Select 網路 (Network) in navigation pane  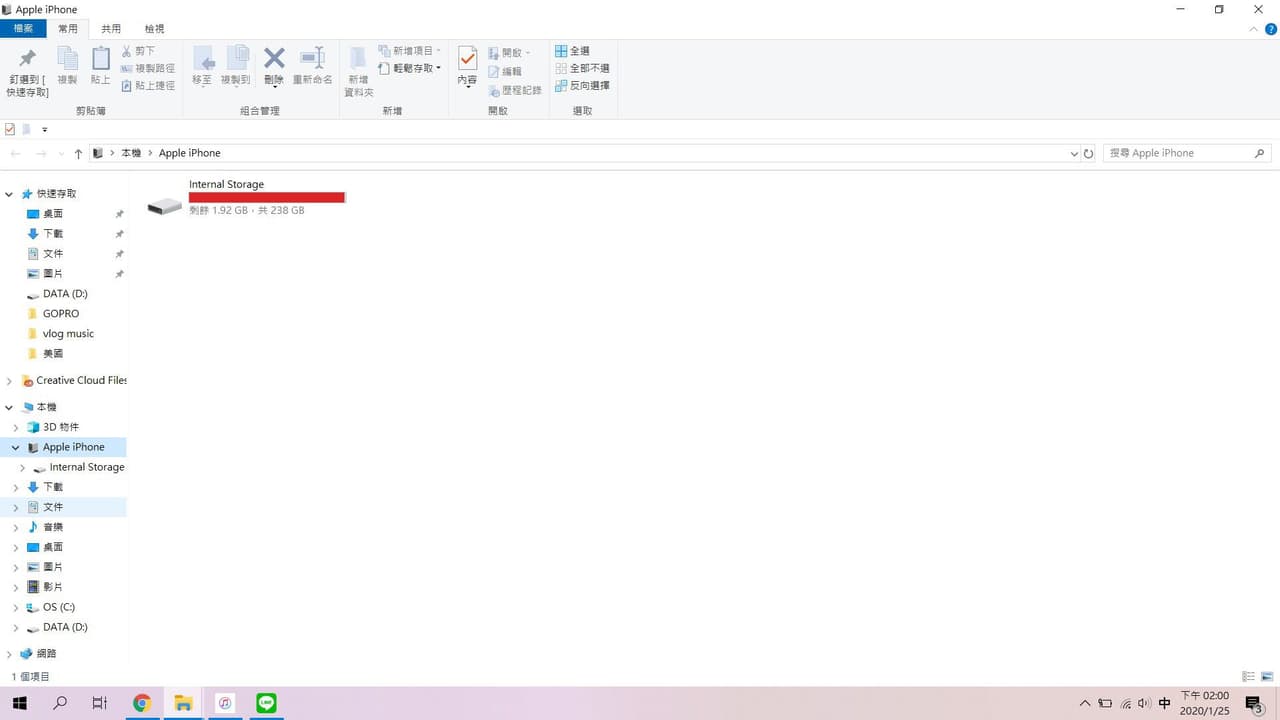click(x=46, y=654)
